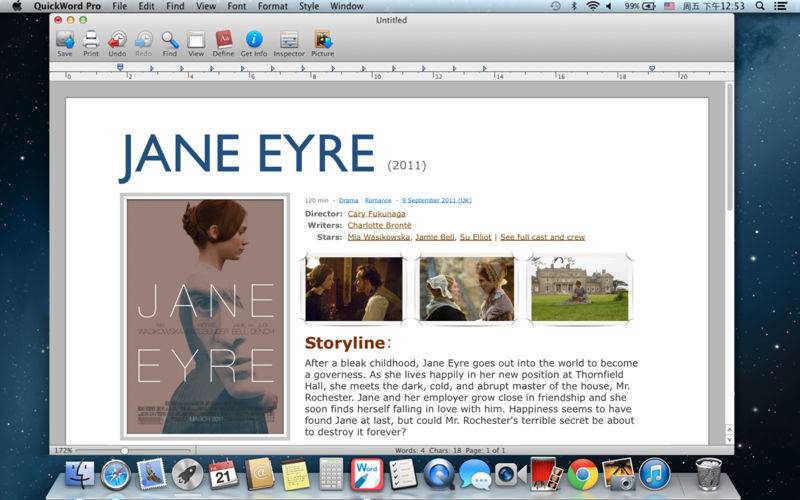Open Reminders checklist icon in Dock
800x500 pixels.
click(x=403, y=474)
